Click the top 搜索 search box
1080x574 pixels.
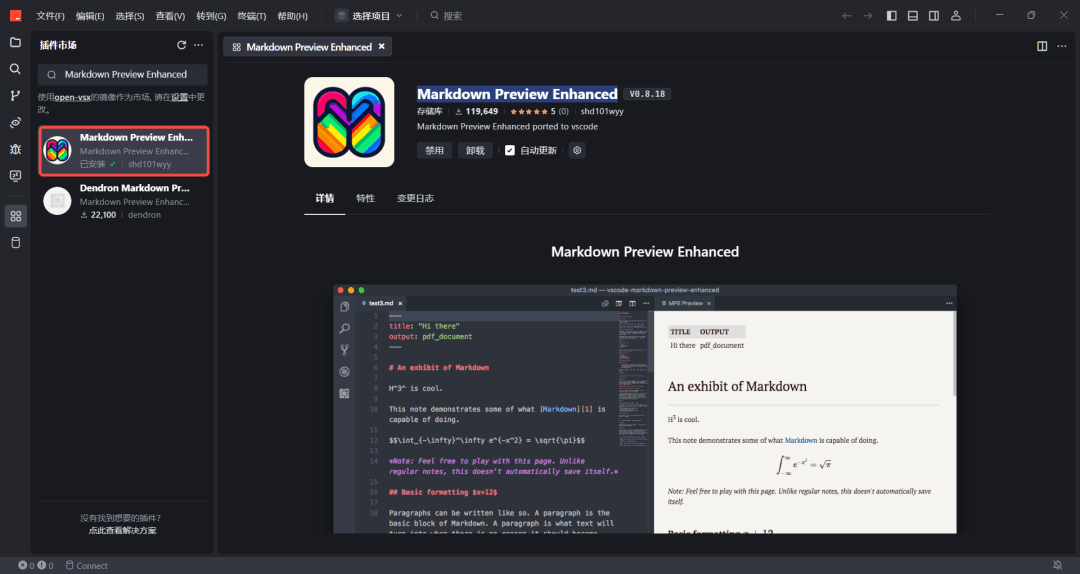(448, 16)
